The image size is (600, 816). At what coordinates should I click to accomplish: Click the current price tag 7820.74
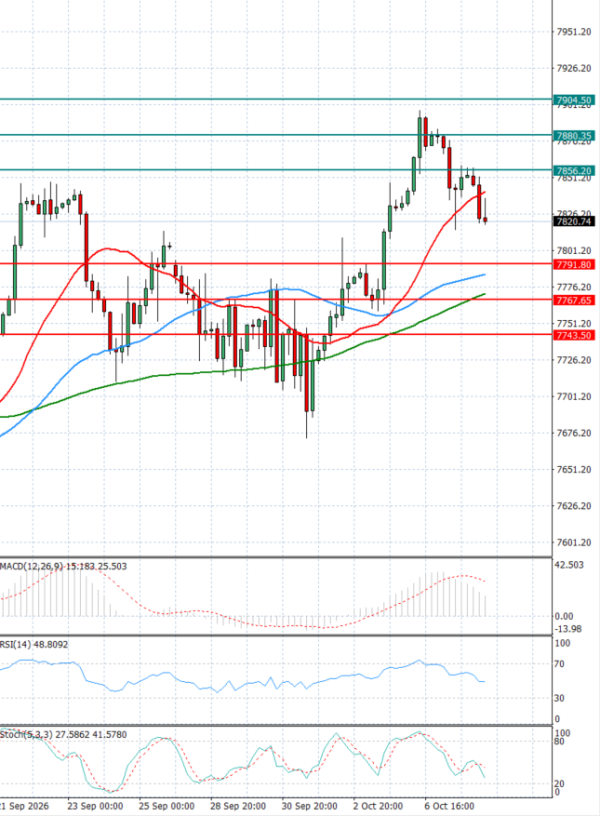coord(574,221)
